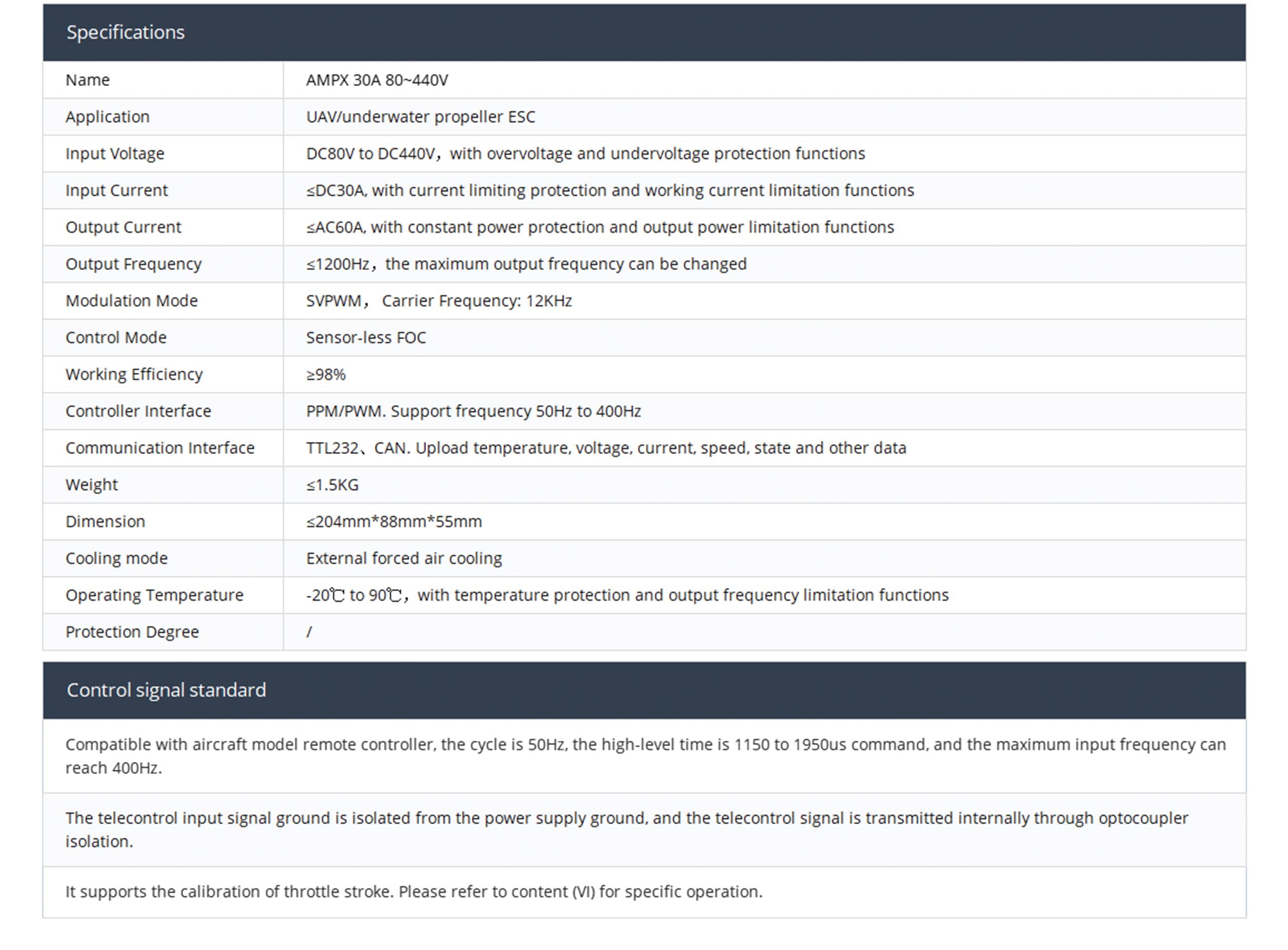Click the ≤1.5KG weight value

click(332, 485)
